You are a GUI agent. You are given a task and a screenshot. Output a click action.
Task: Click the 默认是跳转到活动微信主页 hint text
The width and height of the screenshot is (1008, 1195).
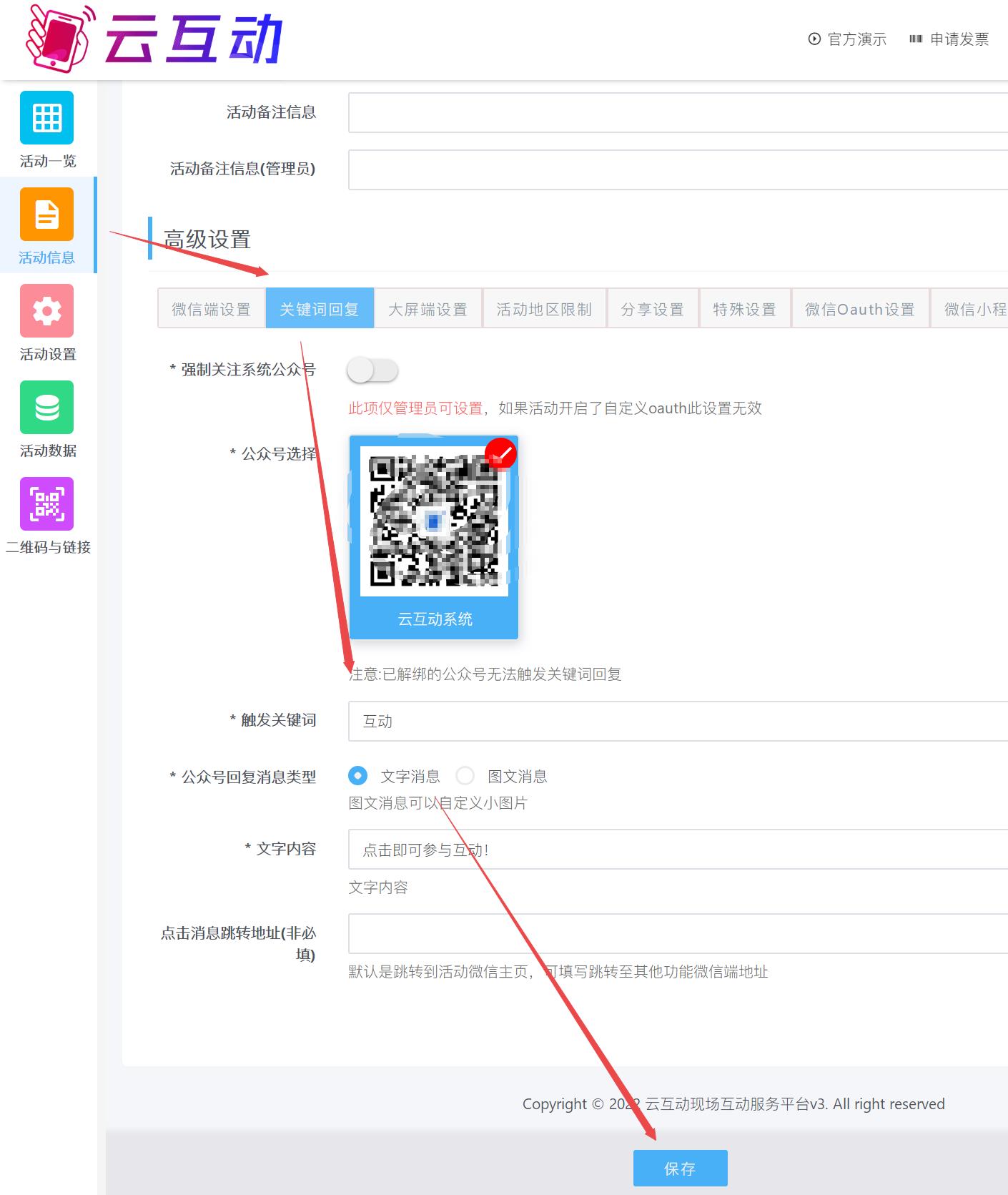coord(558,972)
